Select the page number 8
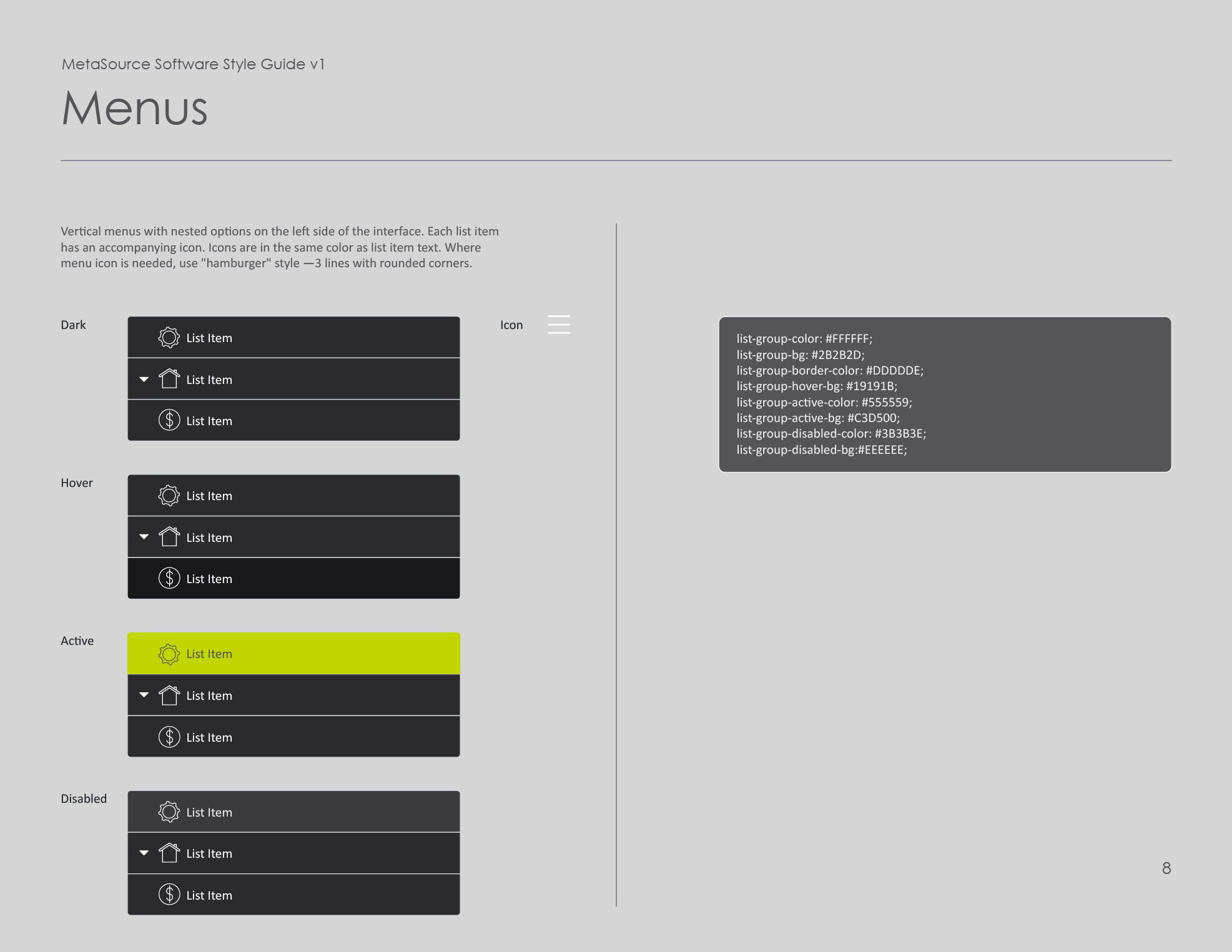Image resolution: width=1232 pixels, height=952 pixels. pyautogui.click(x=1165, y=867)
